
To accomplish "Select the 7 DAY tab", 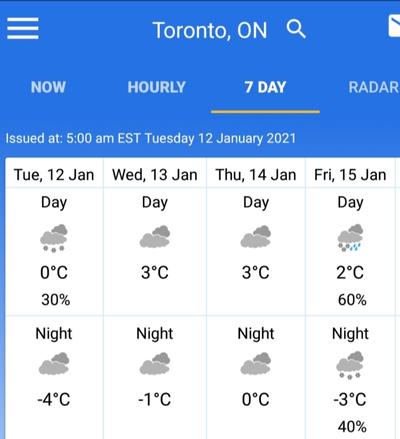I will 265,87.
